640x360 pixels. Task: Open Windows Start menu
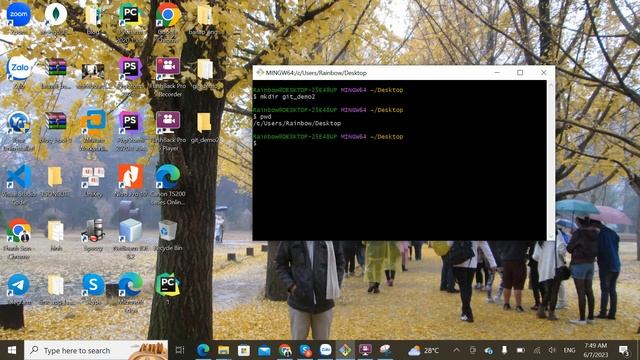coord(12,350)
